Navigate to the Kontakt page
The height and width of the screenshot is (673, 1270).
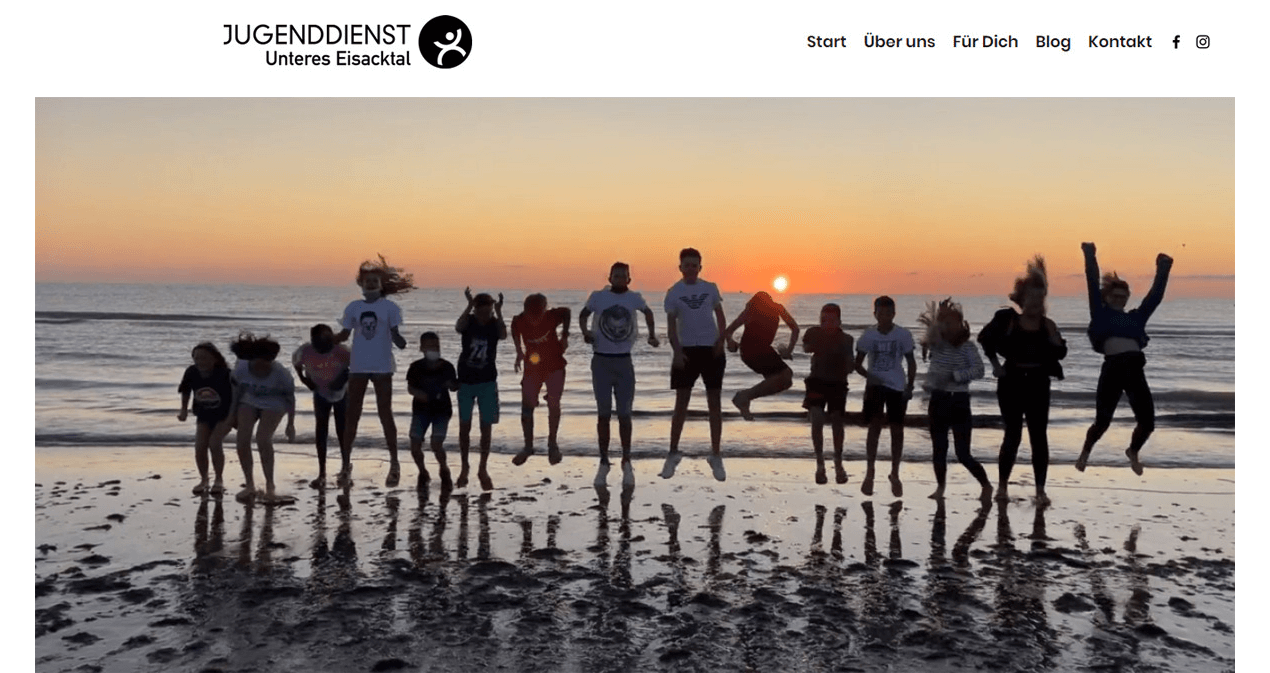[1120, 42]
